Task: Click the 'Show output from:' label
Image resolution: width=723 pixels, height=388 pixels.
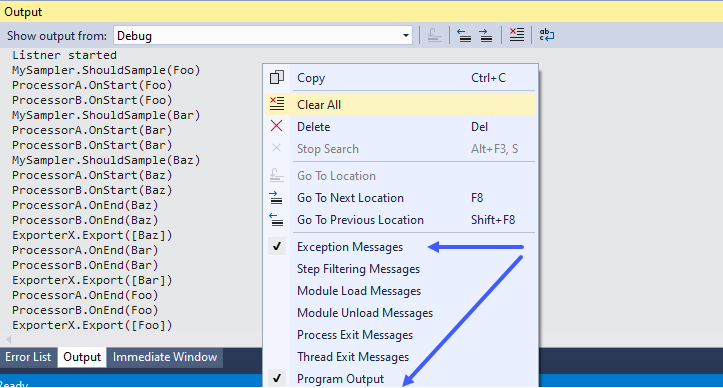Action: click(x=57, y=36)
